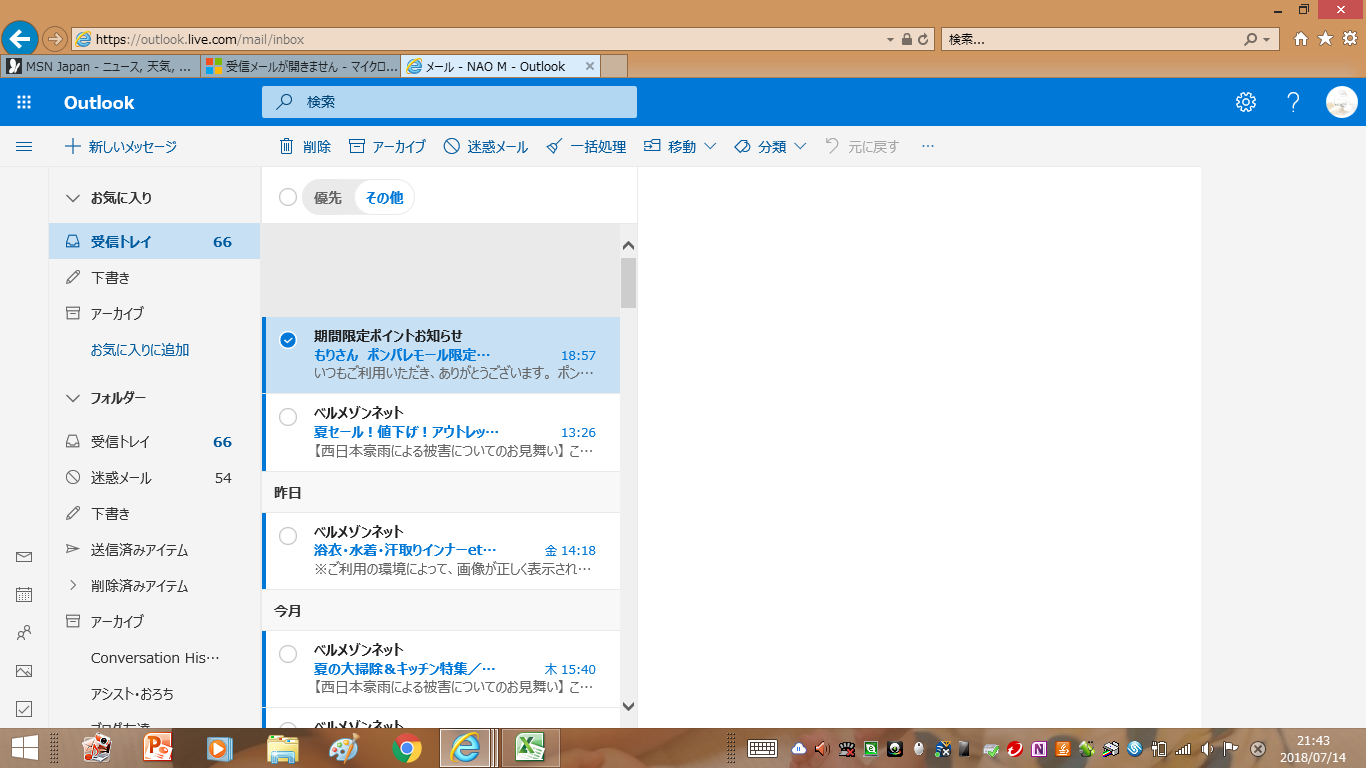Viewport: 1366px width, 768px height.
Task: Delete the selected message
Action: coord(304,146)
